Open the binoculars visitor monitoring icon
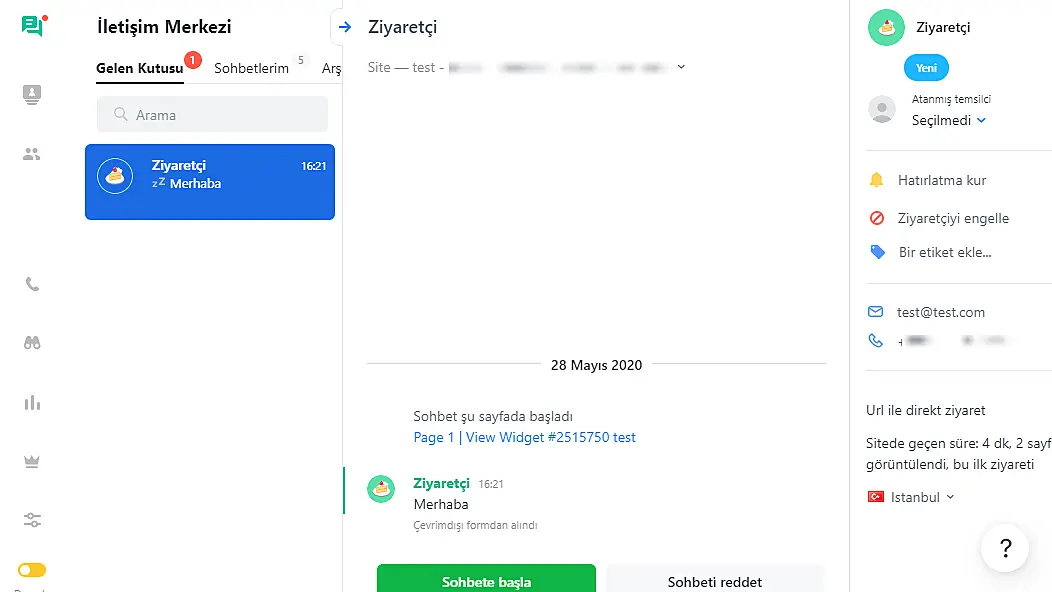Image resolution: width=1052 pixels, height=592 pixels. (32, 342)
